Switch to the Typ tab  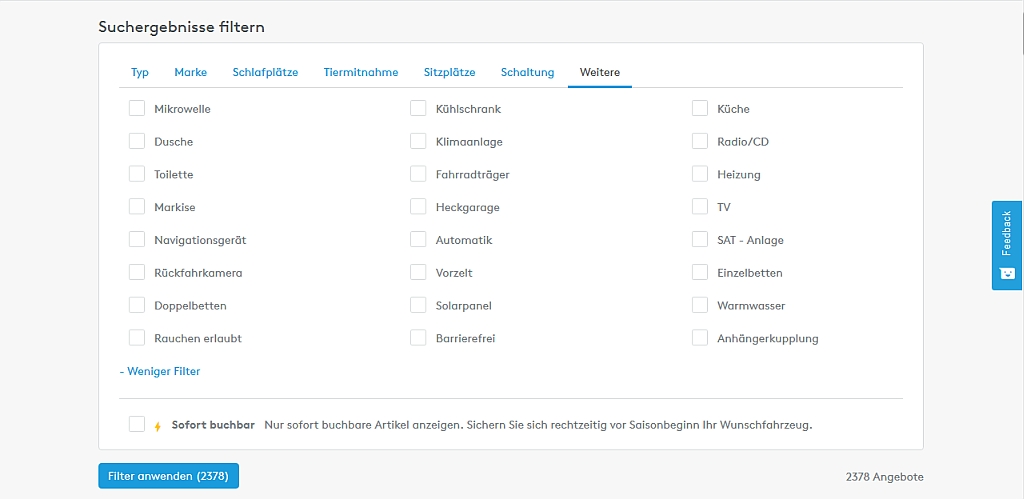(x=140, y=72)
